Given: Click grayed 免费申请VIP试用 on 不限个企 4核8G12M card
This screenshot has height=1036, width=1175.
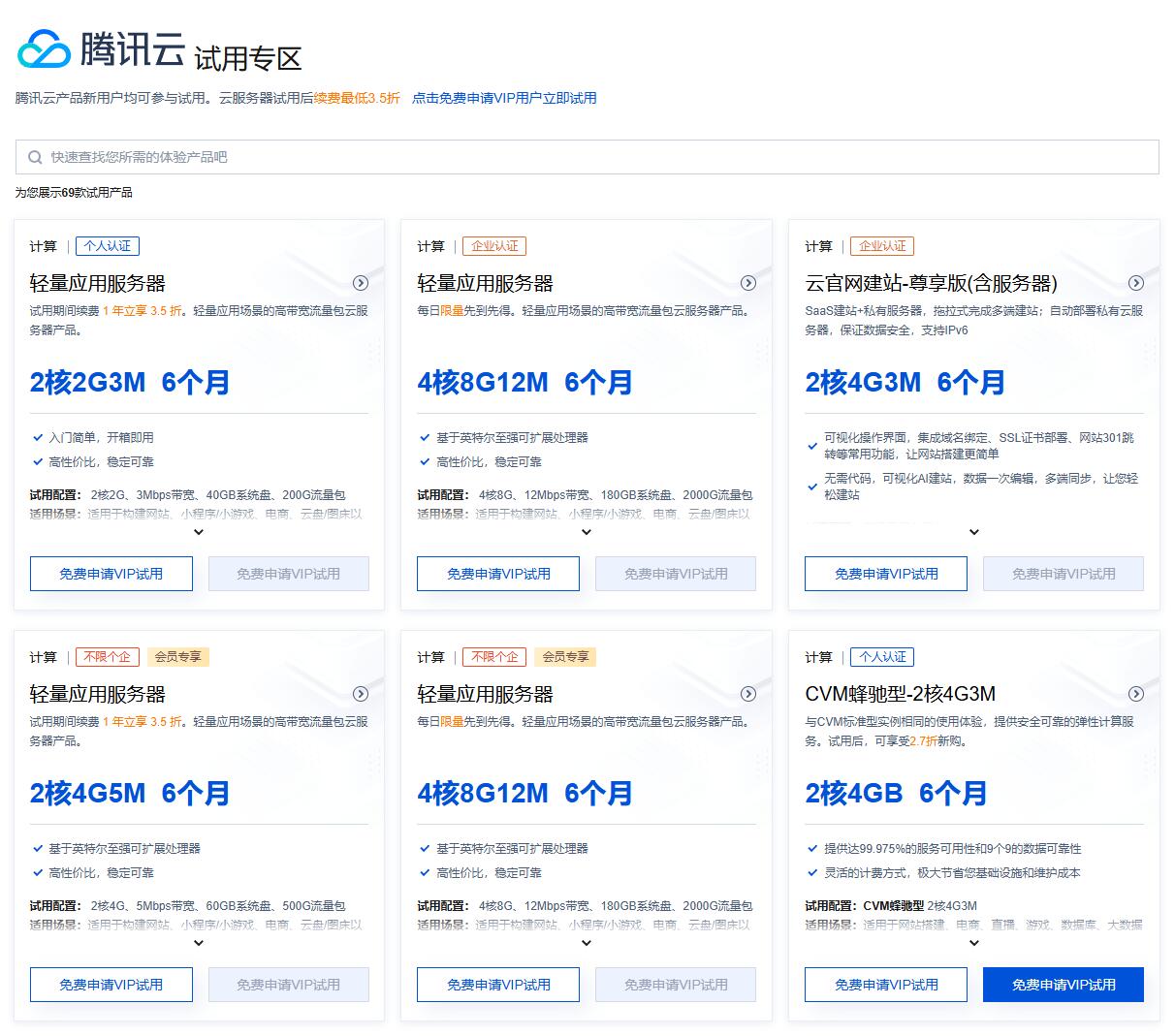Looking at the screenshot, I should [676, 985].
